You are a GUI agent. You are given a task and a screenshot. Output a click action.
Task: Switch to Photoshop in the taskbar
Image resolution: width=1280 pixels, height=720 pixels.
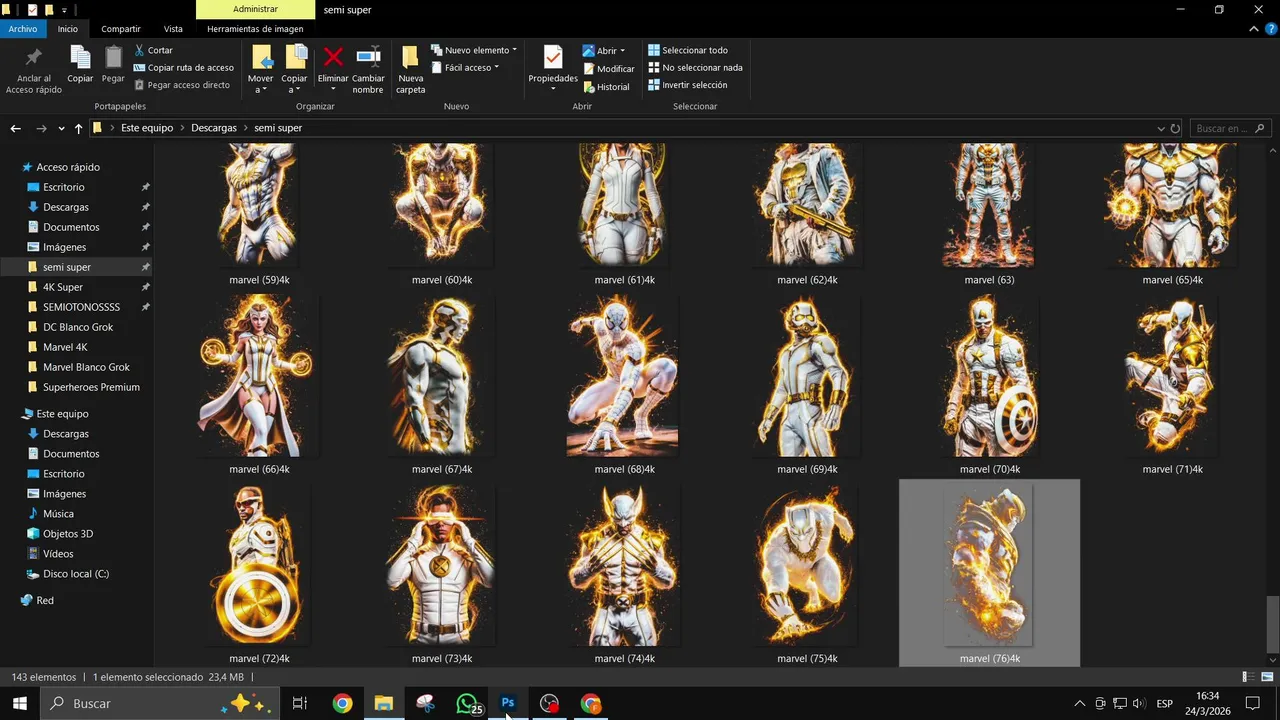coord(508,704)
